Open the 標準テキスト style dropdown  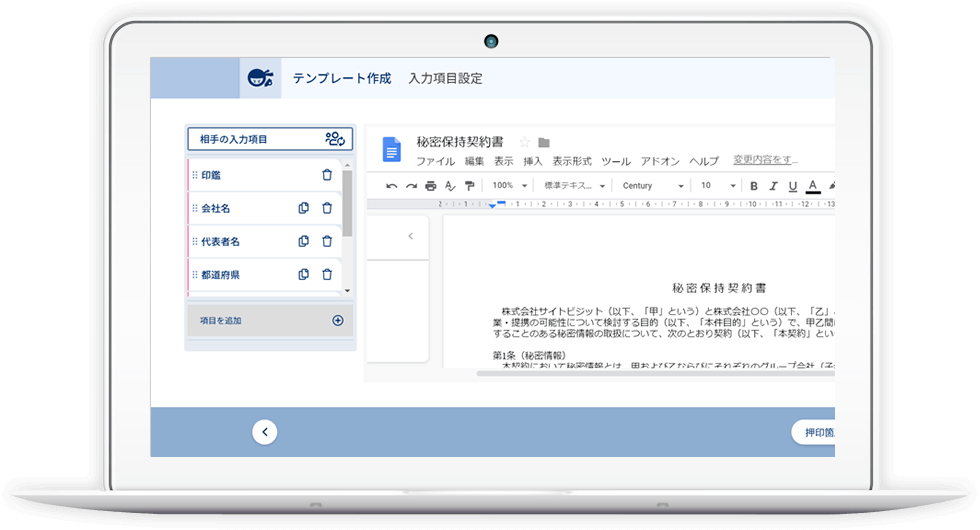(x=574, y=186)
